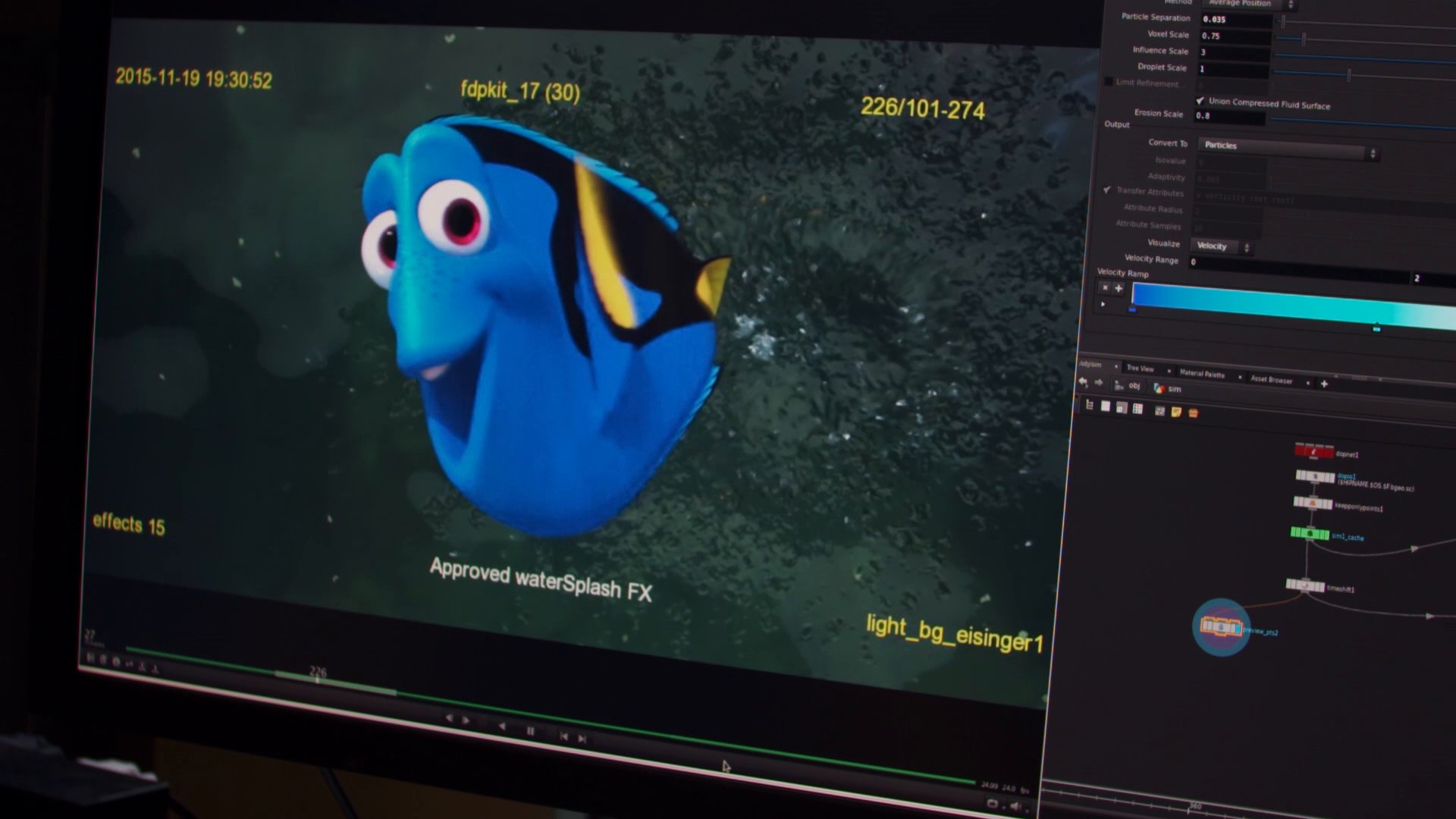
Task: Click the image/background icon in network toolbar
Action: click(1159, 410)
